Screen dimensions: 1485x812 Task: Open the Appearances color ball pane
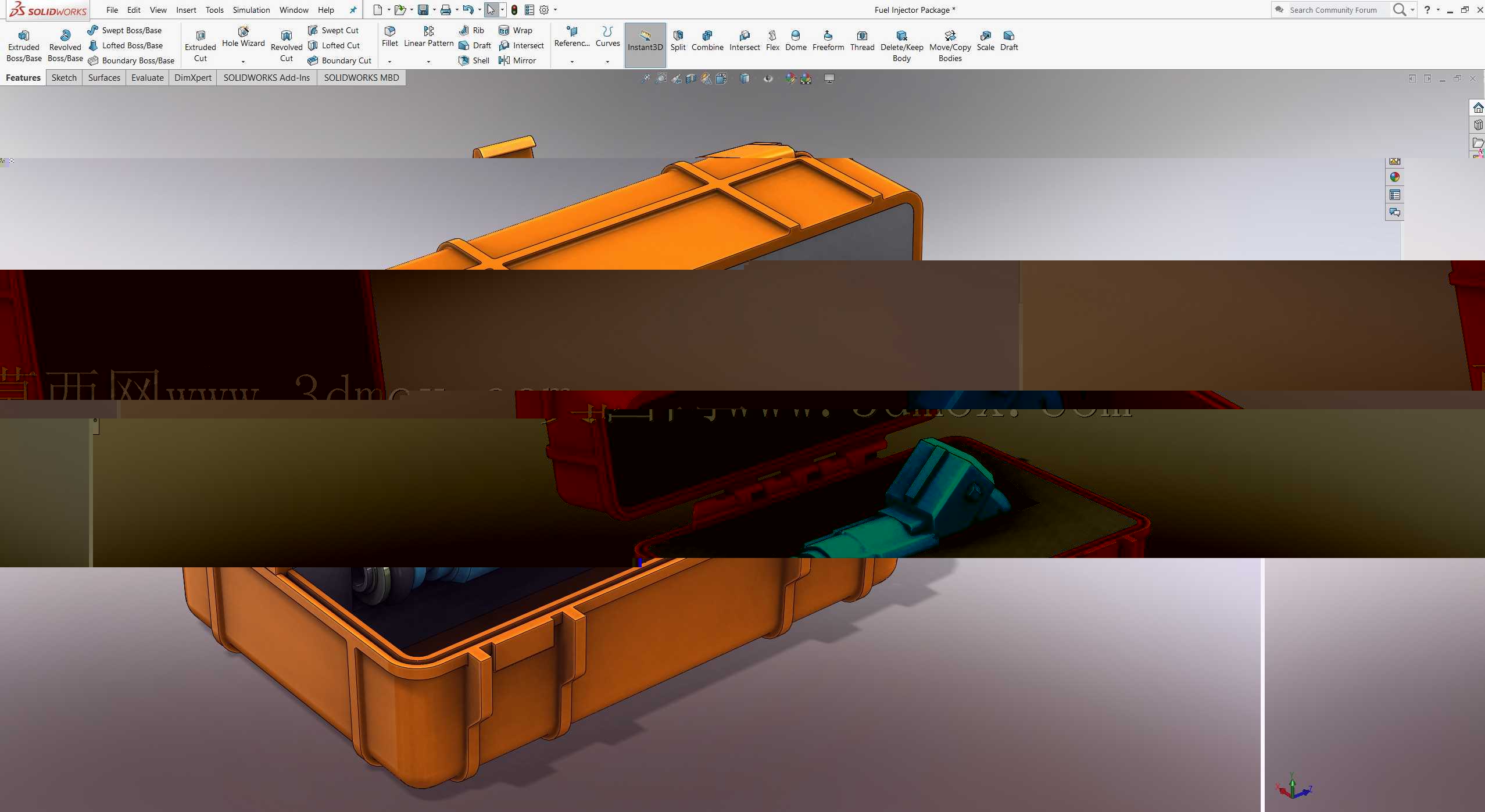[1395, 177]
